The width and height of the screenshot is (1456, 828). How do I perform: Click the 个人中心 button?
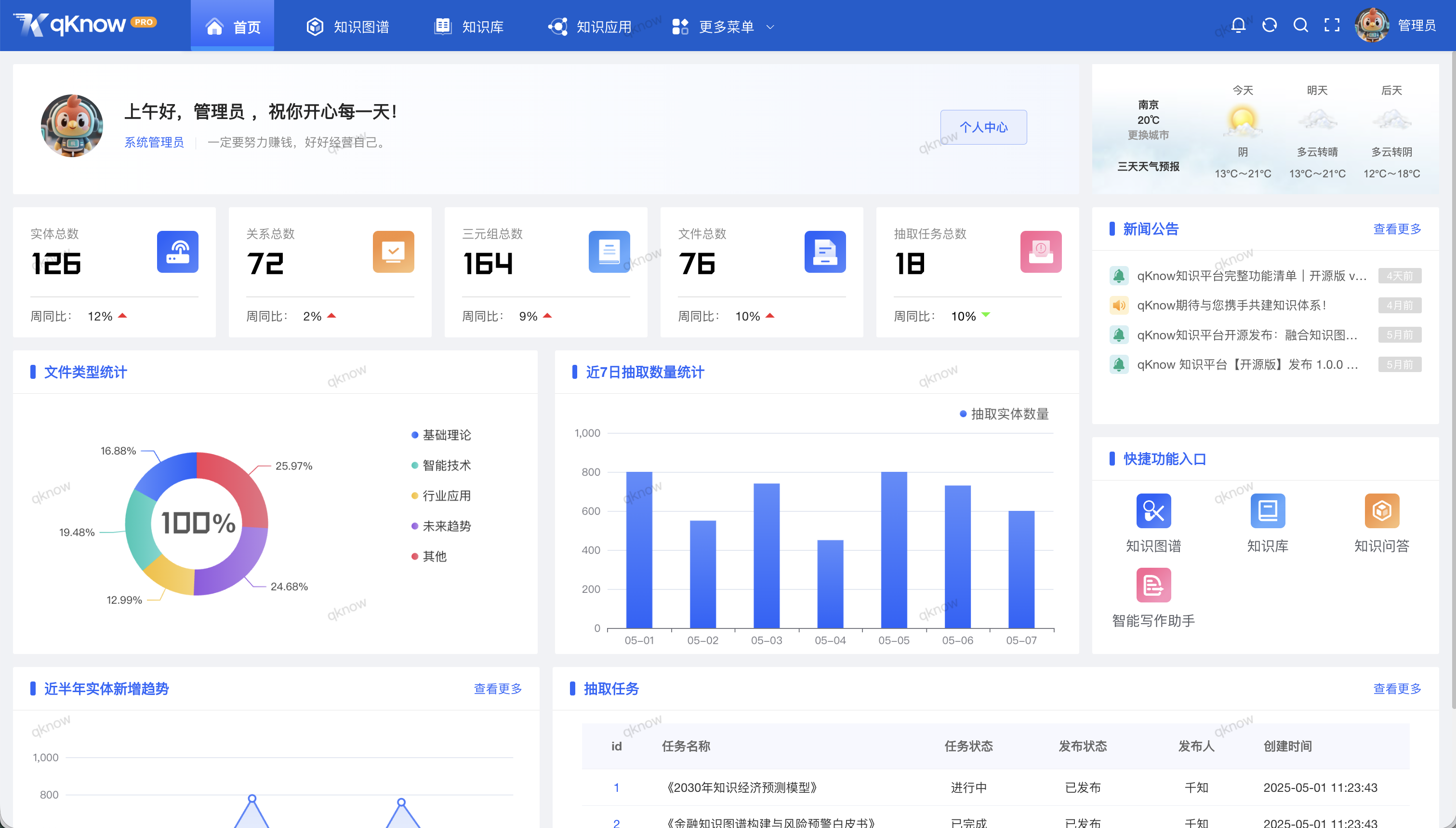click(x=983, y=127)
